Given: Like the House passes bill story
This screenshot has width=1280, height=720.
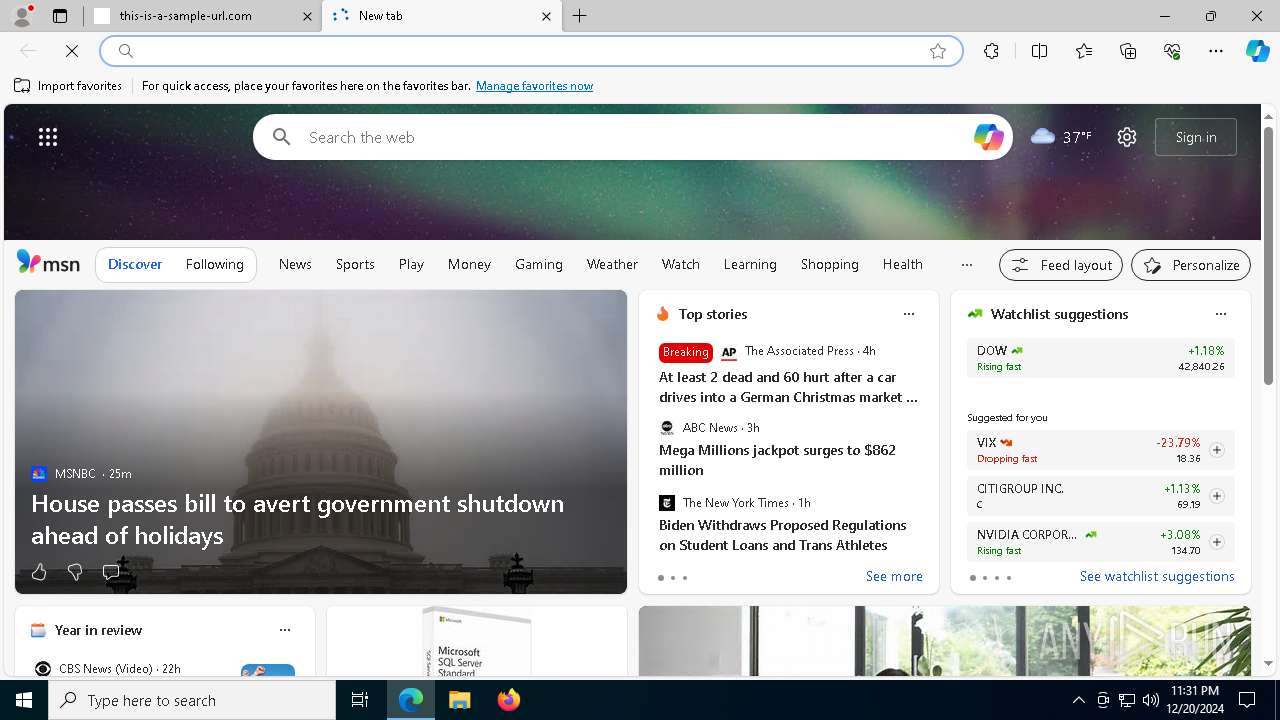Looking at the screenshot, I should coord(39,572).
